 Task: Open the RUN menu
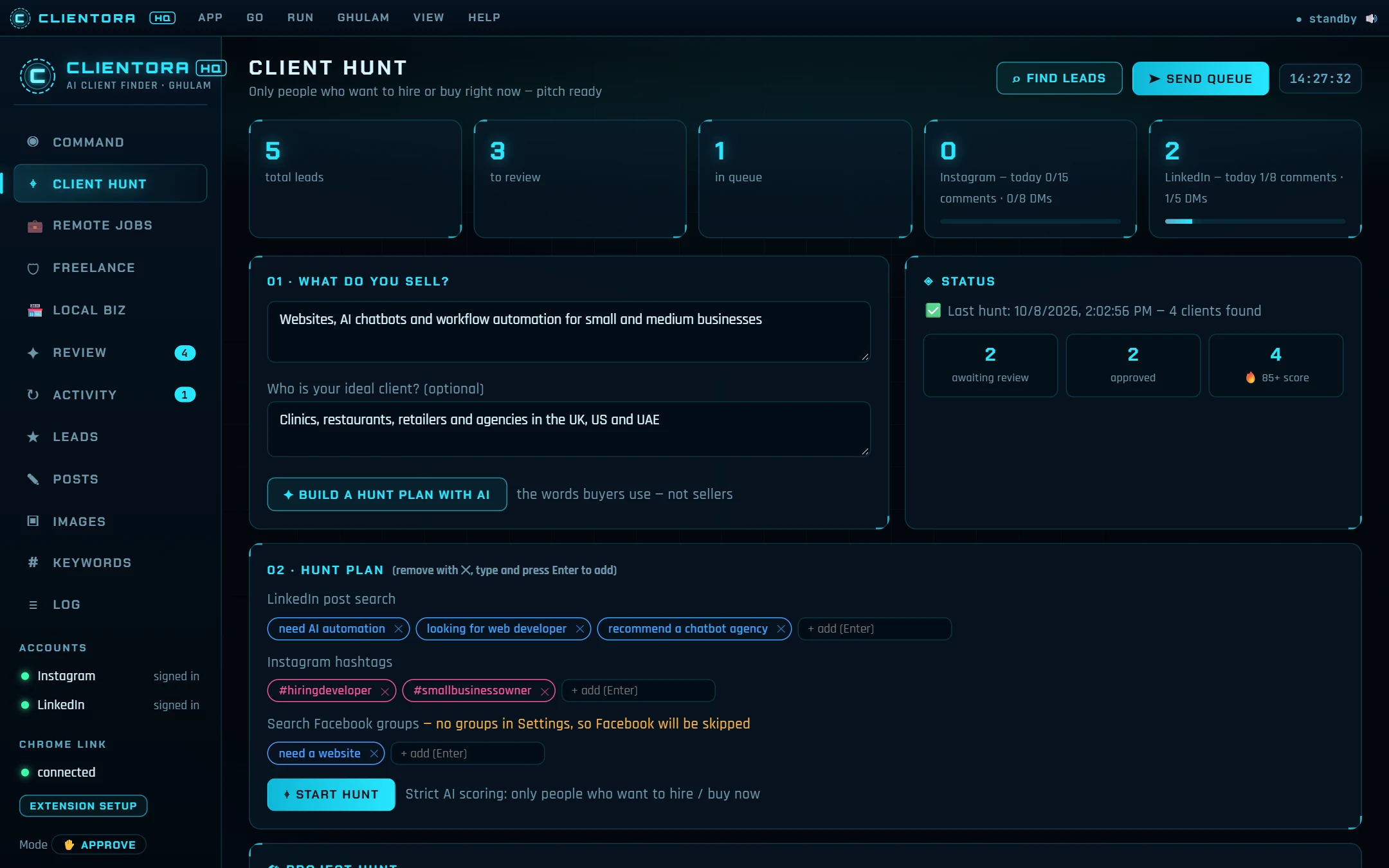coord(300,17)
